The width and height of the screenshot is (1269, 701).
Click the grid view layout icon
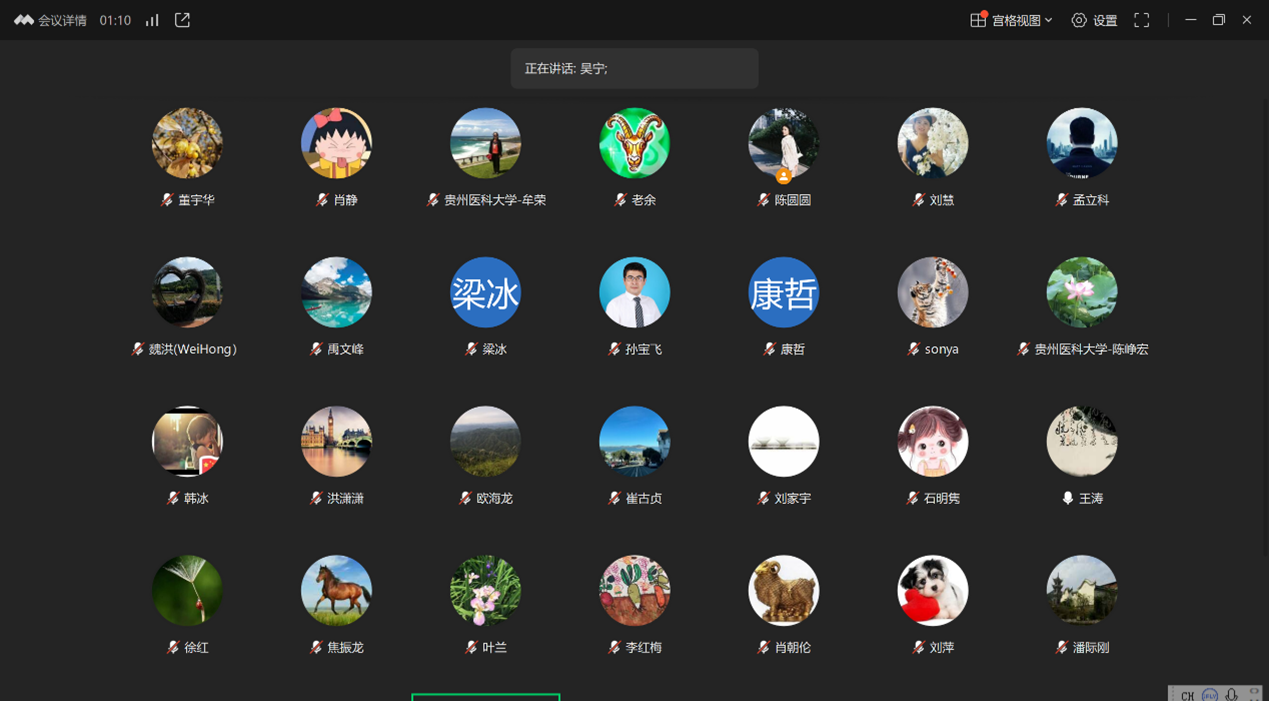[978, 20]
